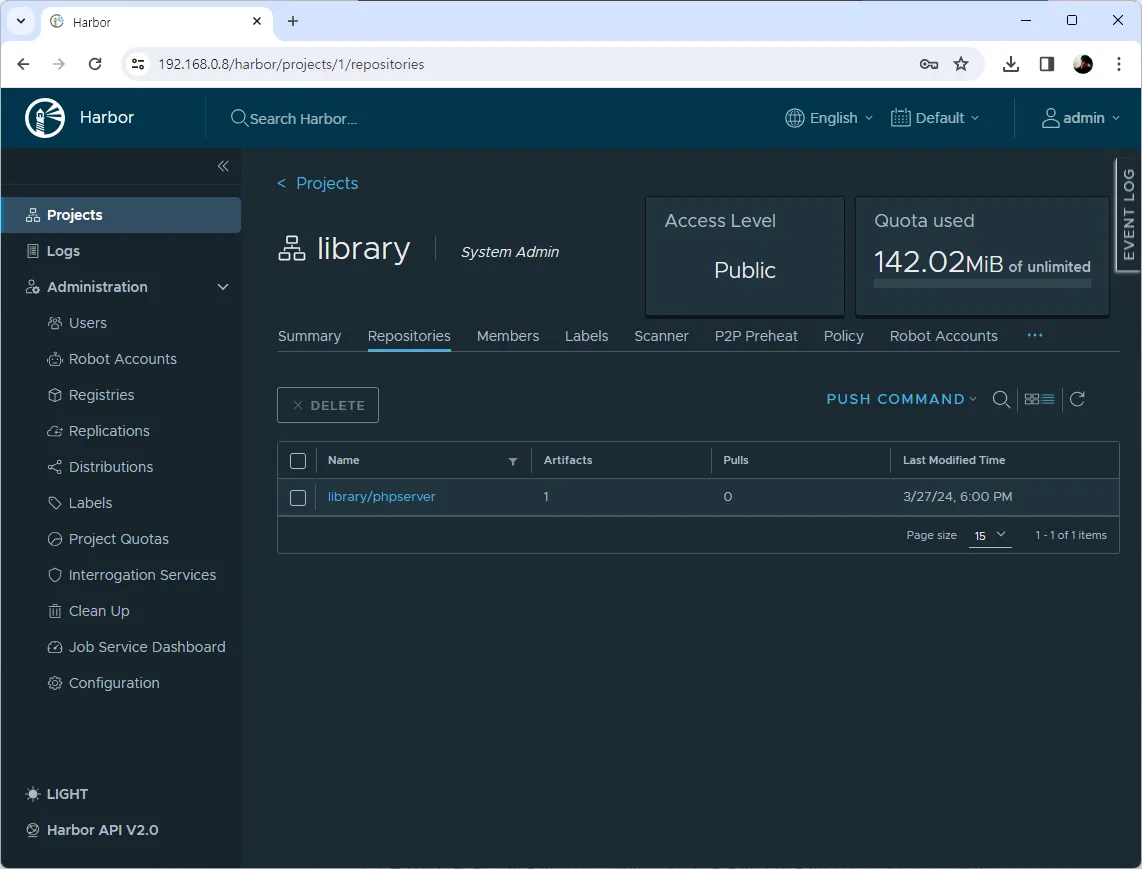Reload the browser page
This screenshot has width=1142, height=869.
click(x=95, y=64)
